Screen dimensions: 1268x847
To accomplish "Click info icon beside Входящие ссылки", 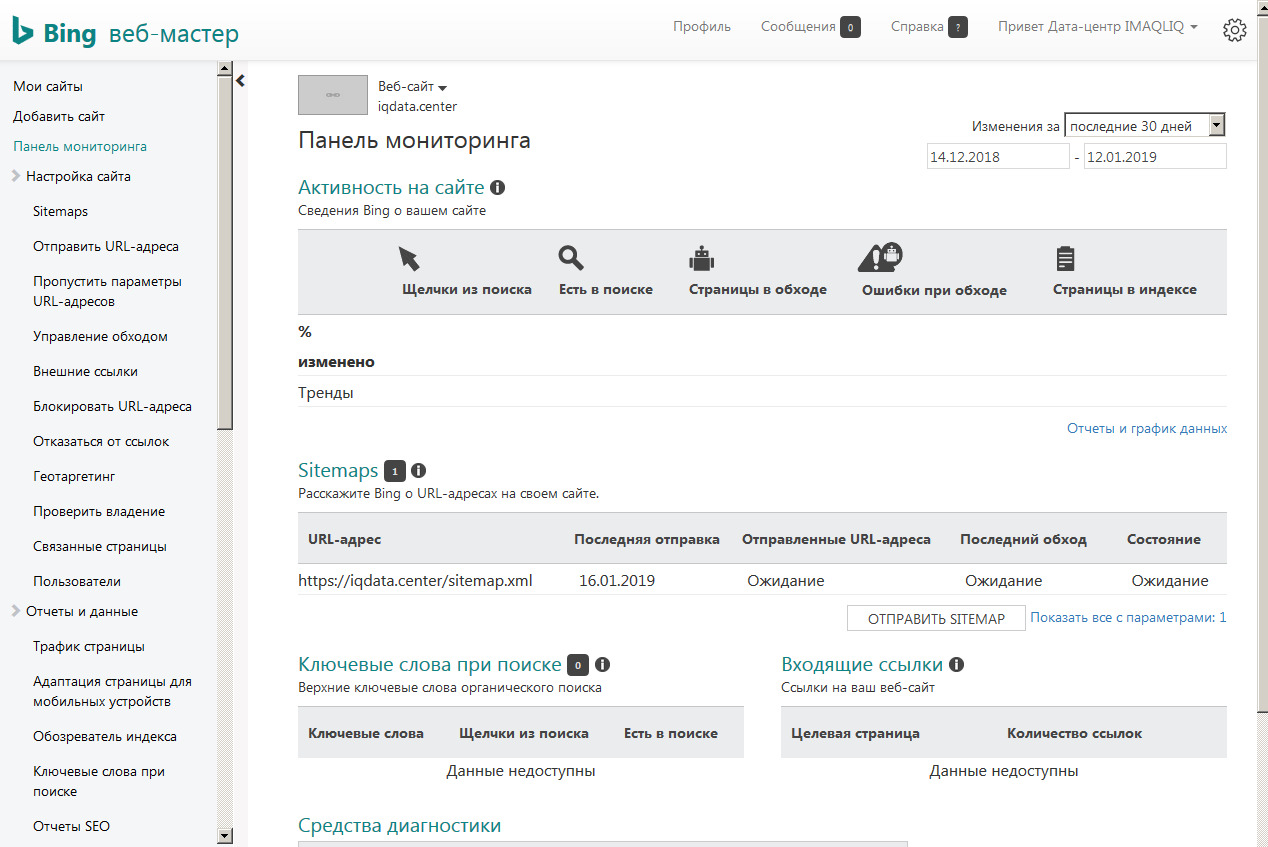I will tap(956, 664).
